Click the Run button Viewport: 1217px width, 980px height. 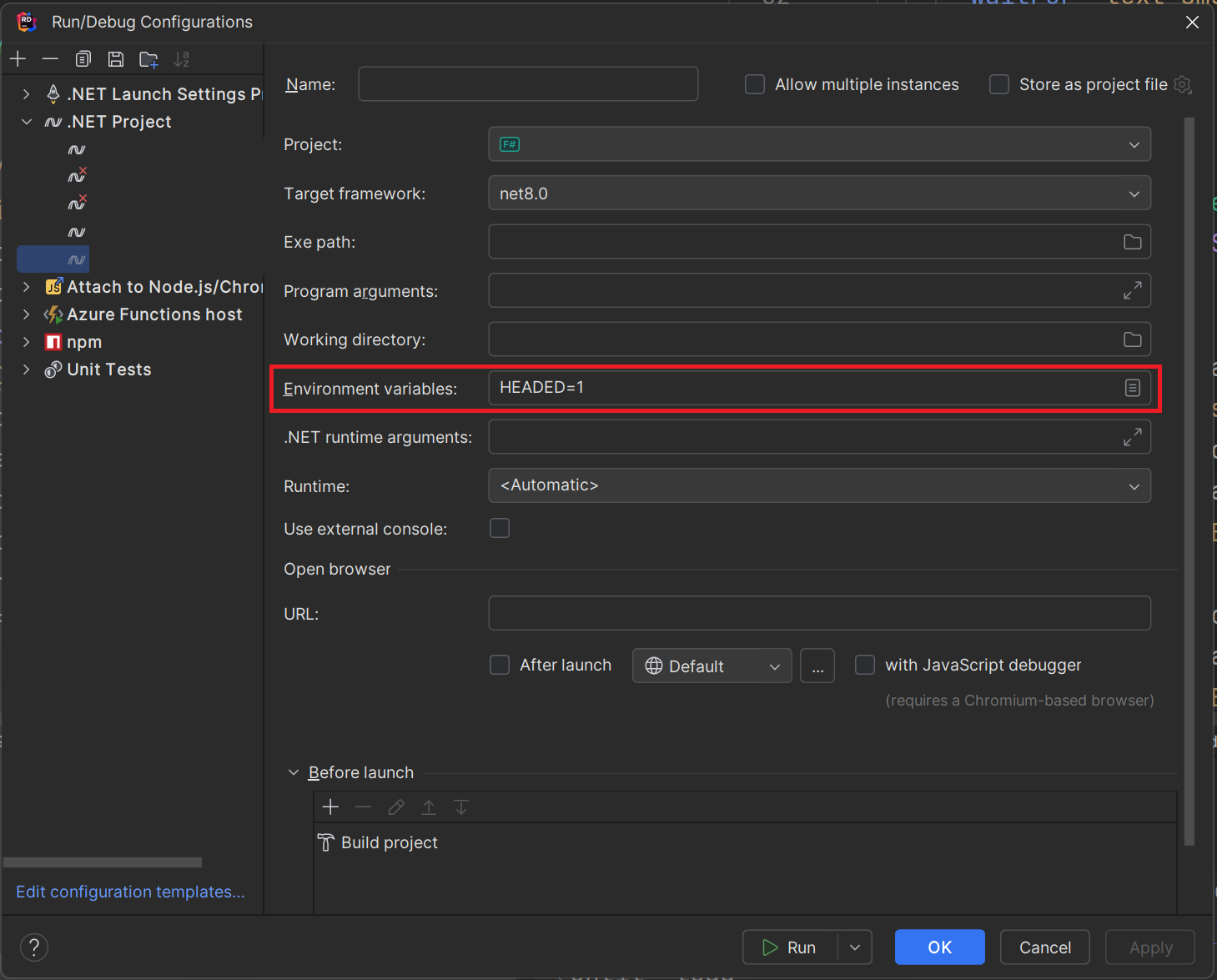click(x=791, y=947)
